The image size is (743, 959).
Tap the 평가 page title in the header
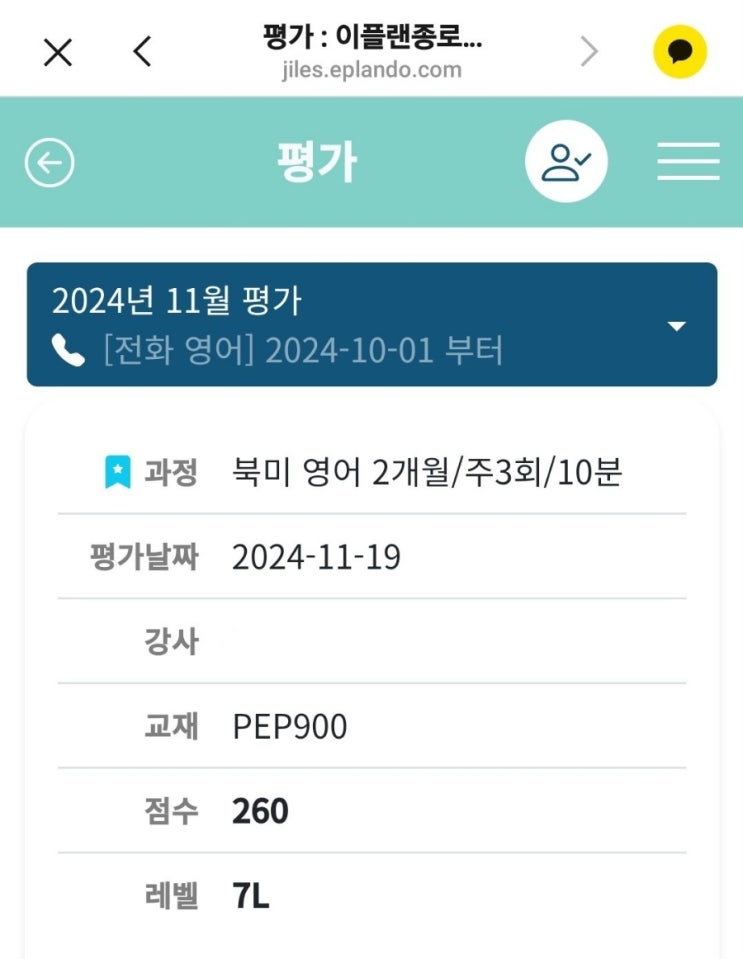coord(317,162)
